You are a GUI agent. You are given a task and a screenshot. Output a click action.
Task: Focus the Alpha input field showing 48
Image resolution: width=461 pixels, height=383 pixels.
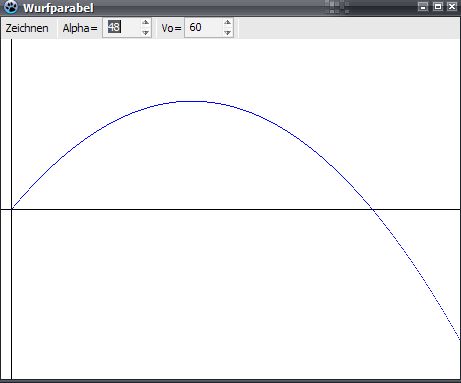[122, 28]
